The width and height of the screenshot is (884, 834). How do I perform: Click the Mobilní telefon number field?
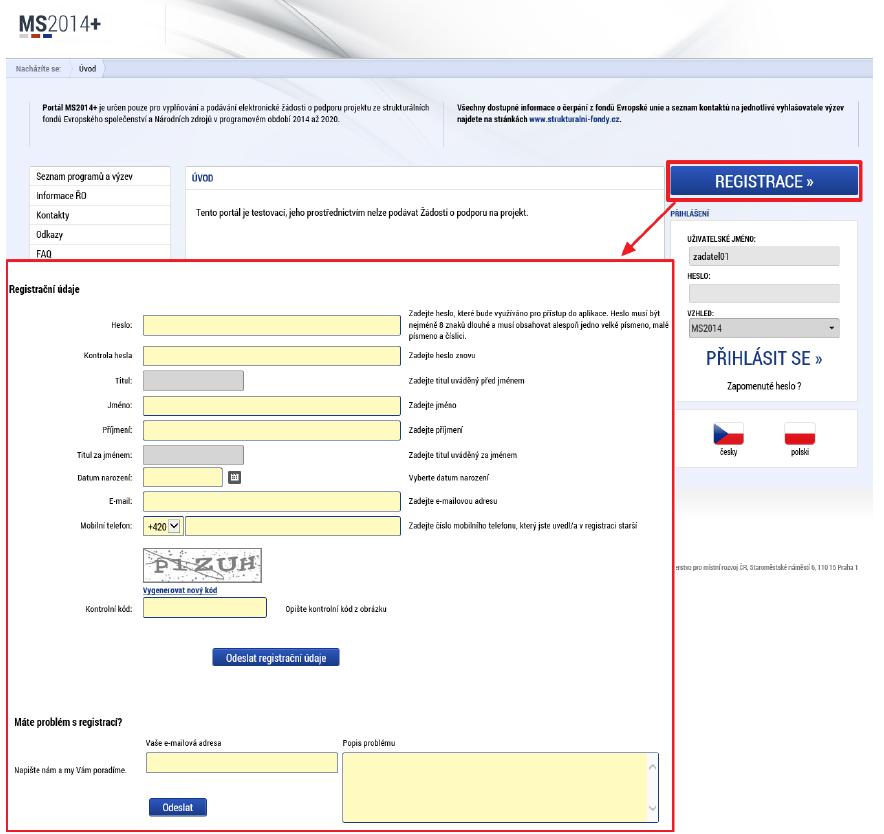(293, 526)
